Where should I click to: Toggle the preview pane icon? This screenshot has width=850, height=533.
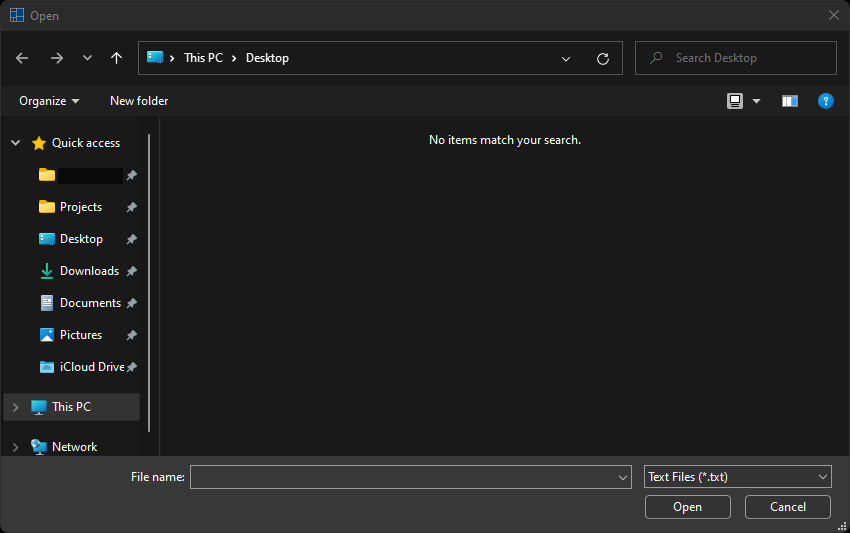pos(789,101)
